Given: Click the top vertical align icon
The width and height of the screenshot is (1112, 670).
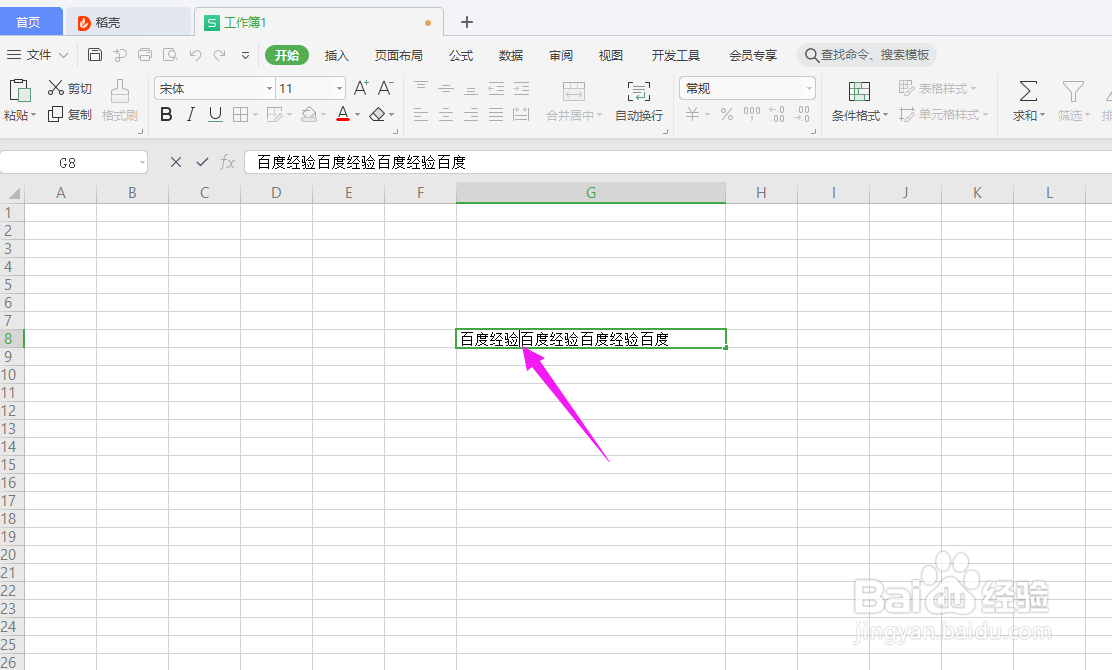Looking at the screenshot, I should coord(421,88).
